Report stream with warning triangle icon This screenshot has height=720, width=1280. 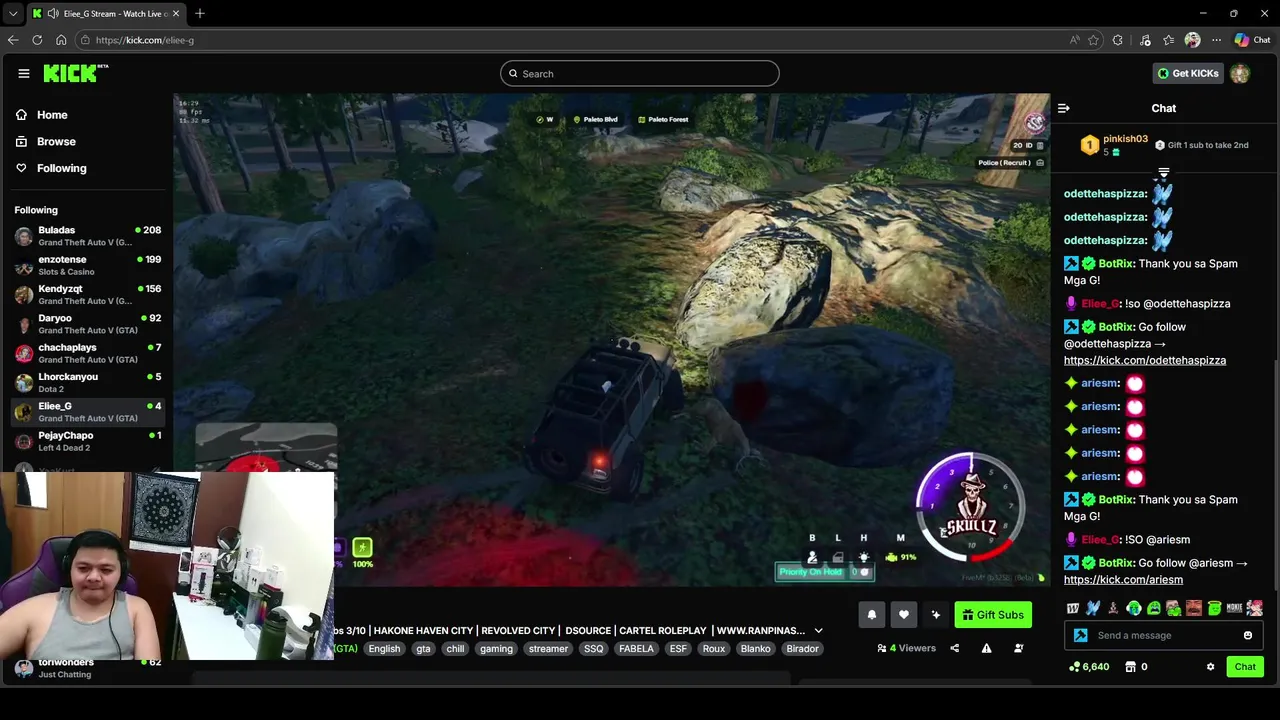[x=986, y=648]
